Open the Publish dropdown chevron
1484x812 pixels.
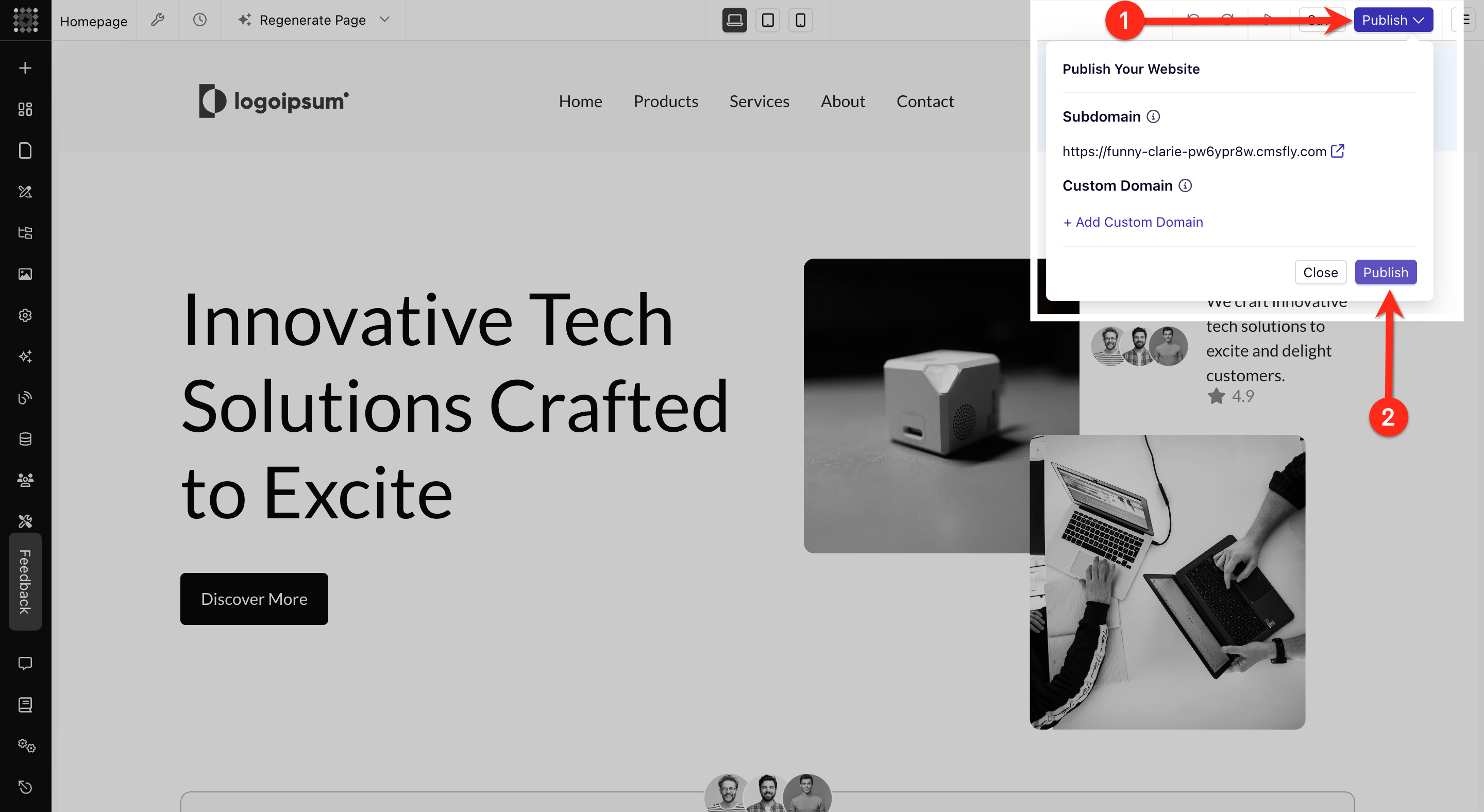[x=1420, y=20]
